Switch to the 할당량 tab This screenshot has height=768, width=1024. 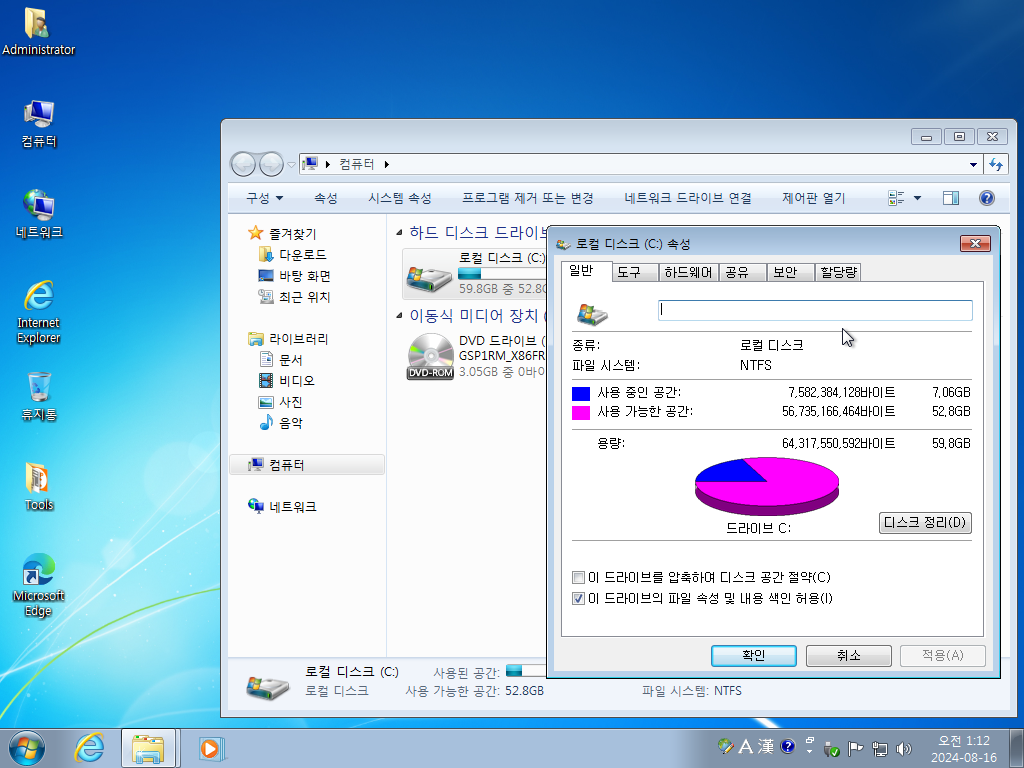(838, 272)
